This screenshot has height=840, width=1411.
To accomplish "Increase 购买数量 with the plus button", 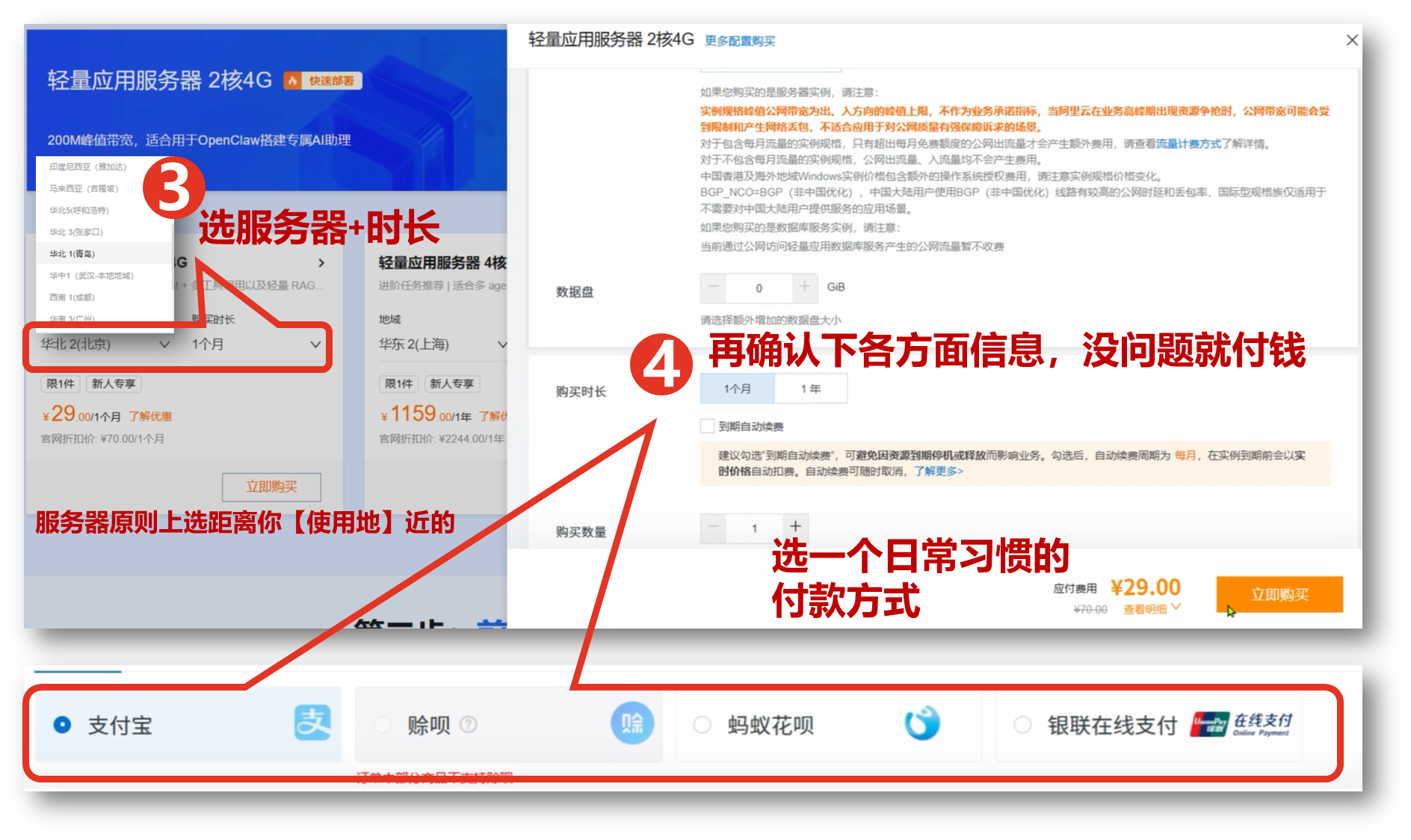I will (795, 528).
